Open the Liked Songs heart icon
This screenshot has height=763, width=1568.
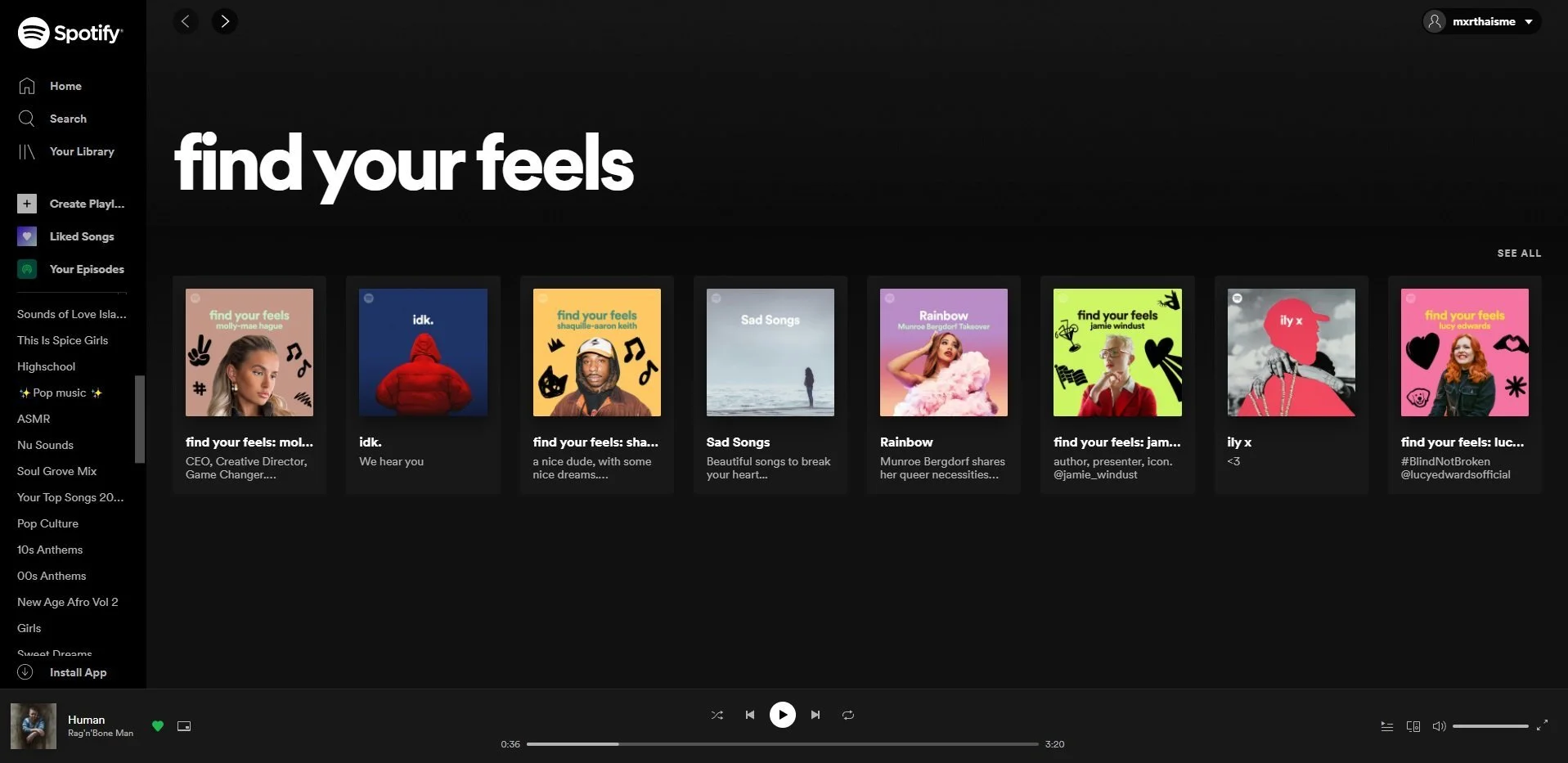pyautogui.click(x=27, y=236)
